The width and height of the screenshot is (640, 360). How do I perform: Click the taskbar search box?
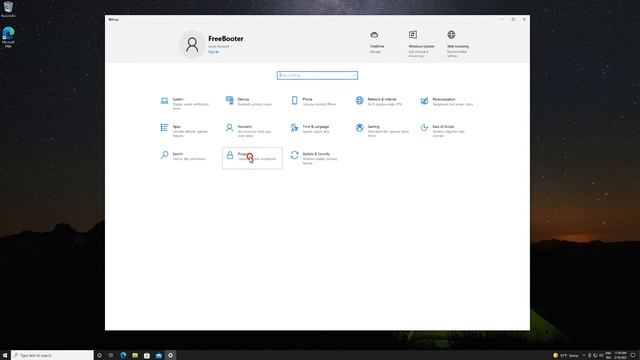coord(52,356)
